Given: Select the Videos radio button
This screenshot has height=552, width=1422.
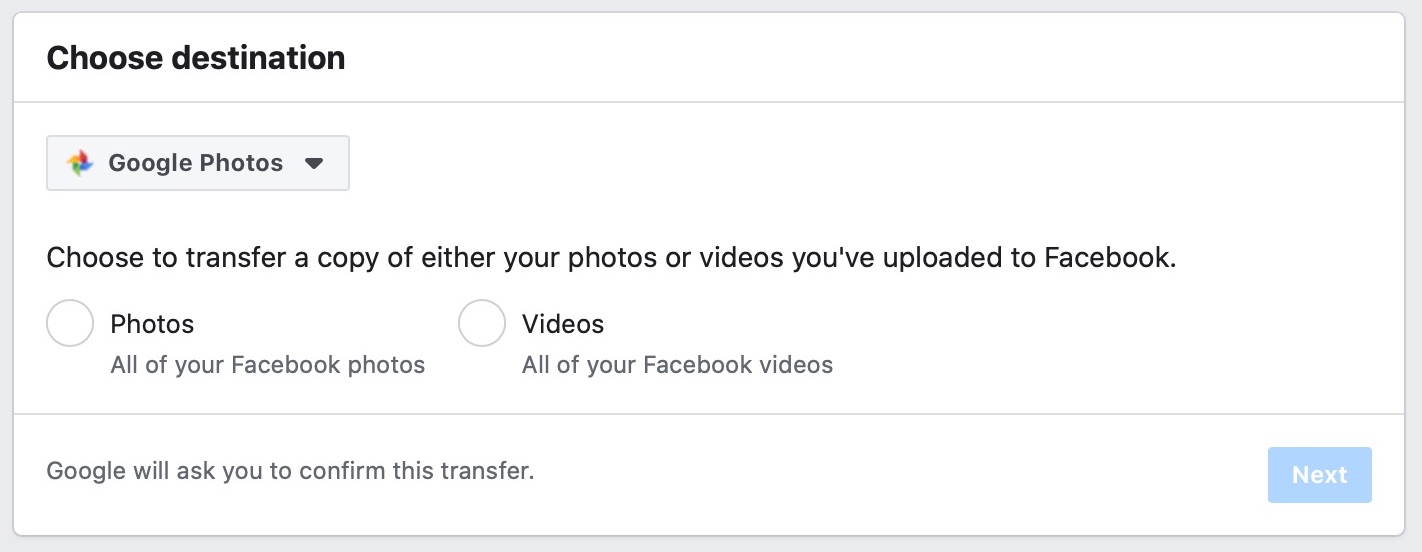Looking at the screenshot, I should (x=481, y=323).
